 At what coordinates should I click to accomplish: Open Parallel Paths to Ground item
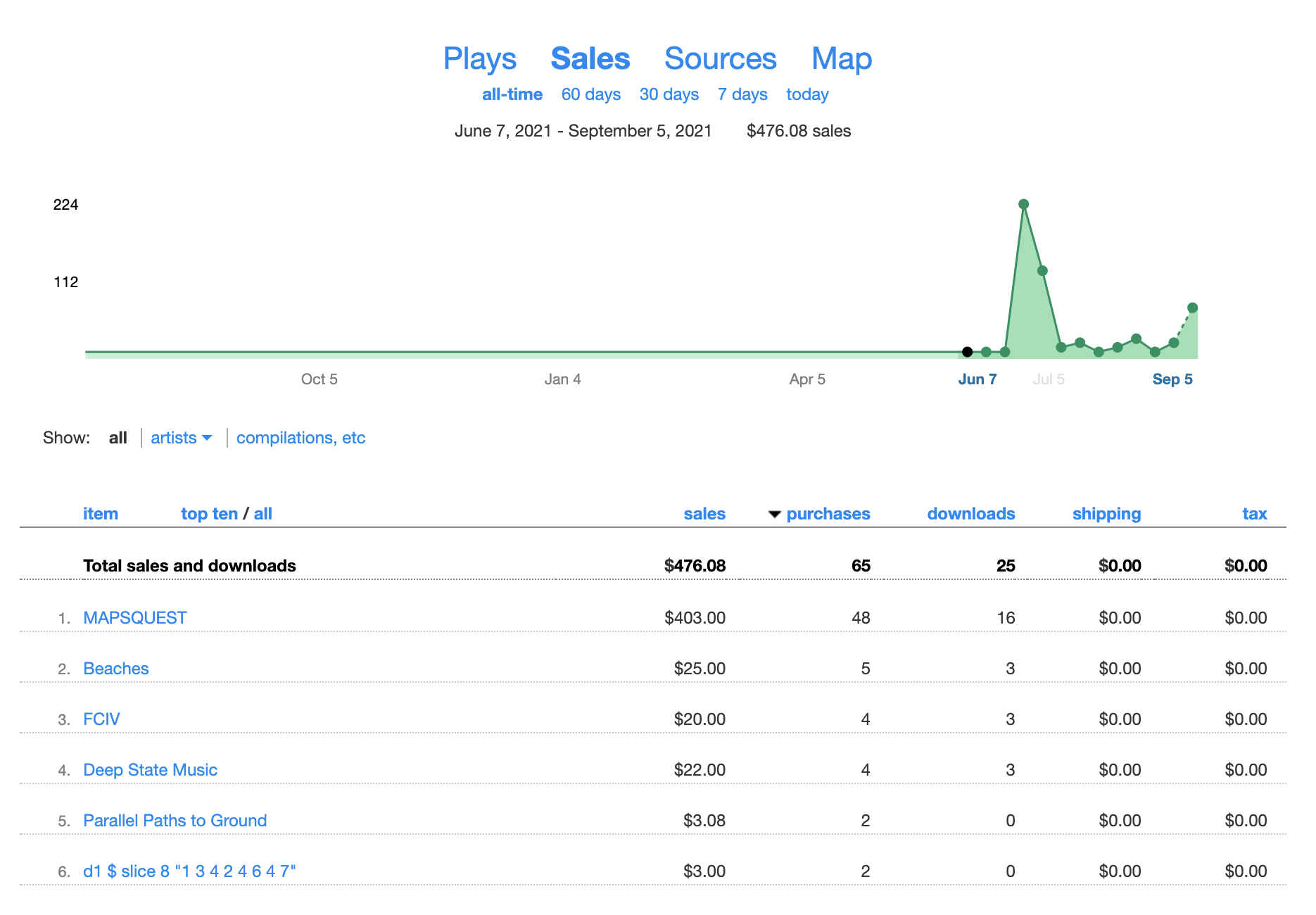point(175,821)
